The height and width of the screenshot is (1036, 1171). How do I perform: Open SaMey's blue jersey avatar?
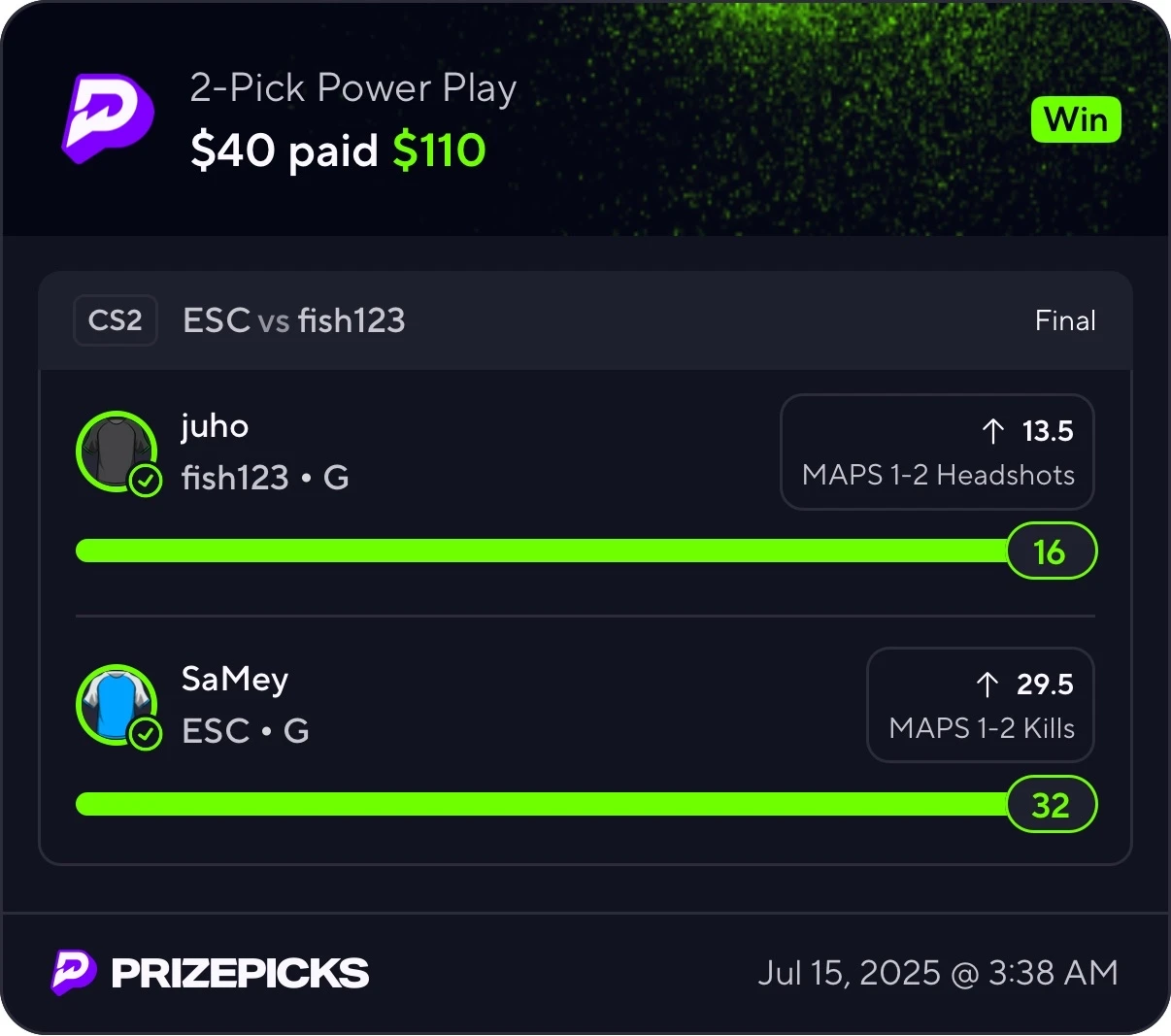(x=117, y=705)
